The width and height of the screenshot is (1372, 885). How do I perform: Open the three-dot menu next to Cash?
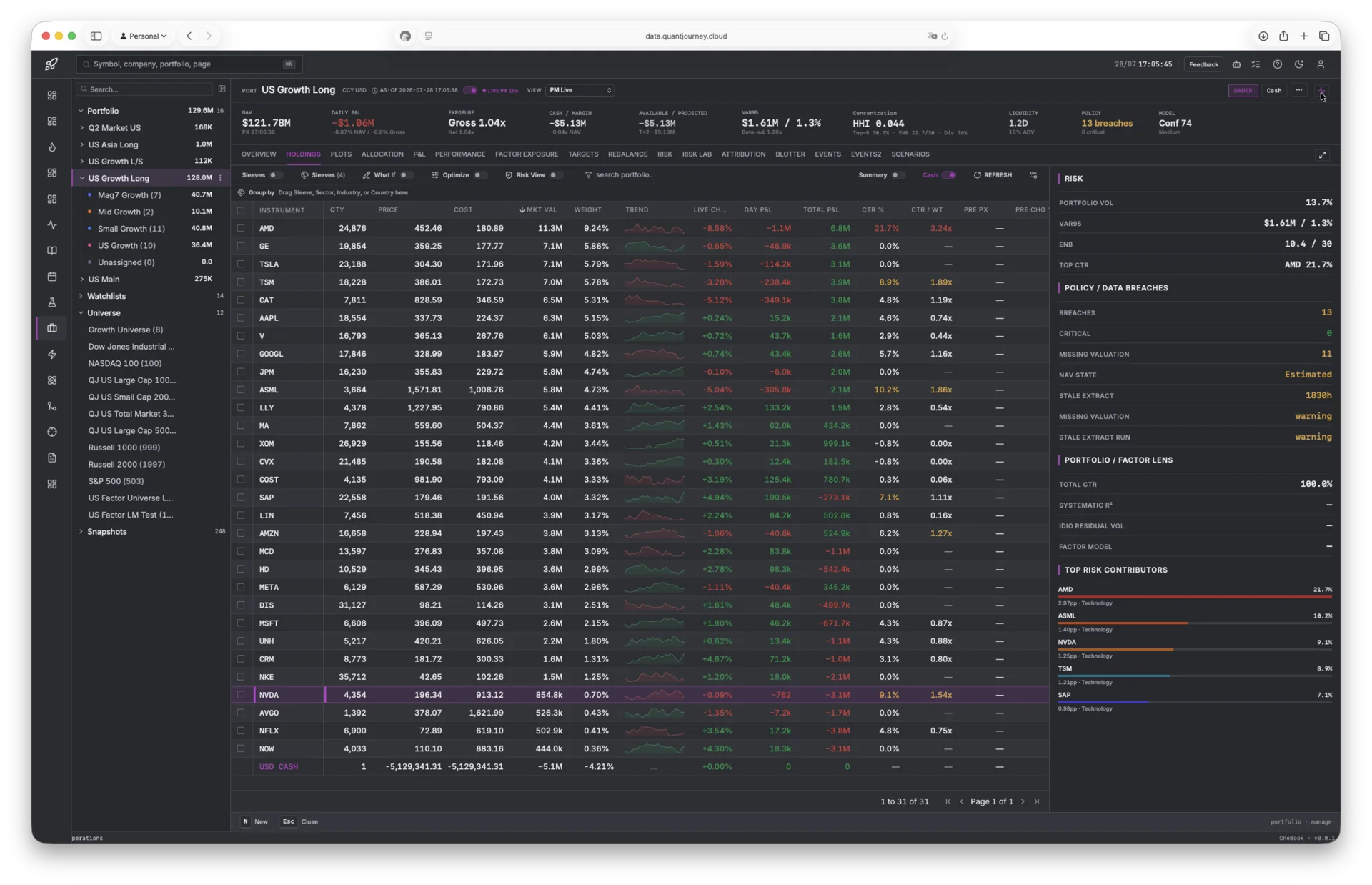click(x=1299, y=90)
